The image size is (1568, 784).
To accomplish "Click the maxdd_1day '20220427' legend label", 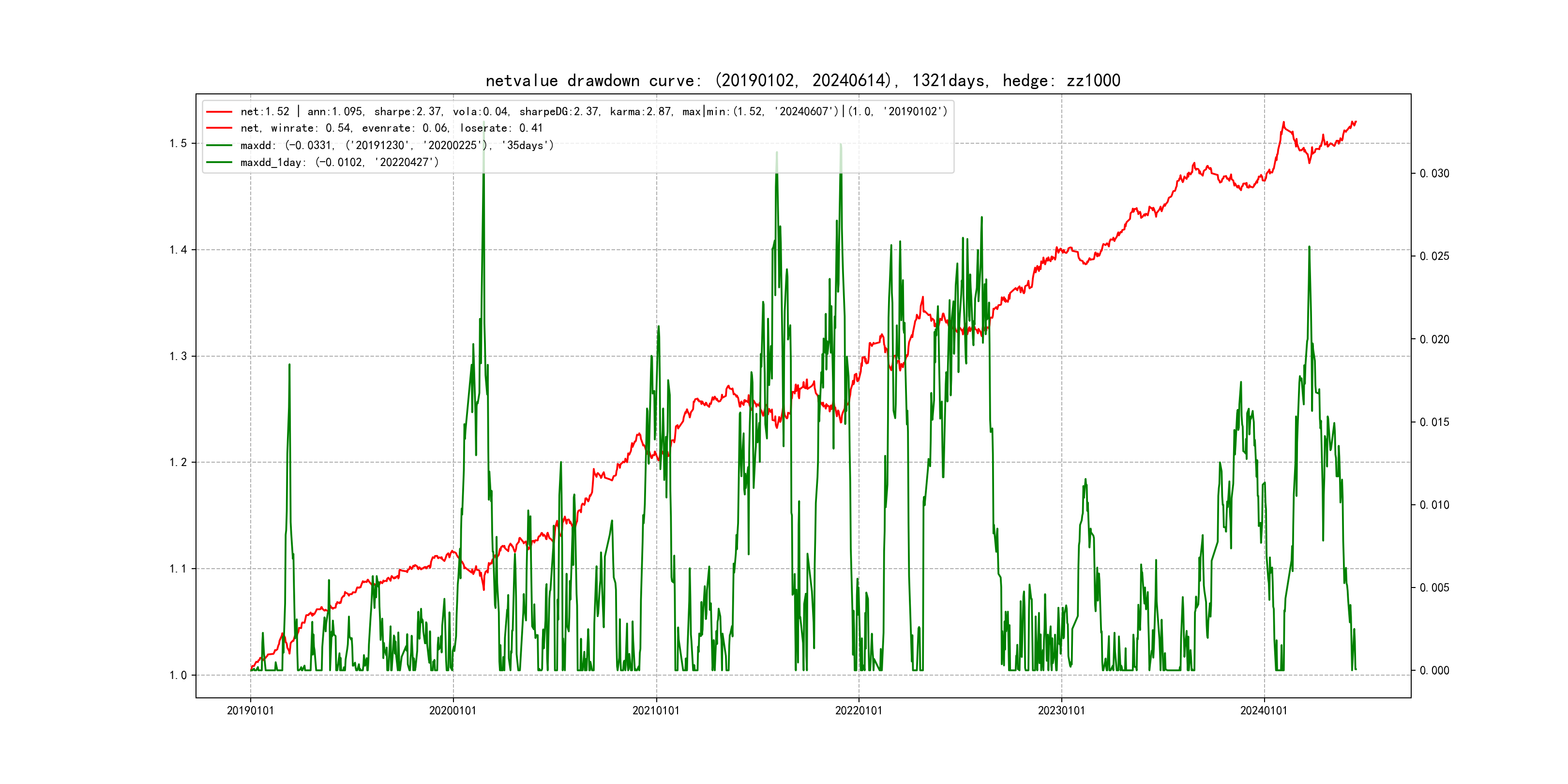I will click(x=339, y=162).
